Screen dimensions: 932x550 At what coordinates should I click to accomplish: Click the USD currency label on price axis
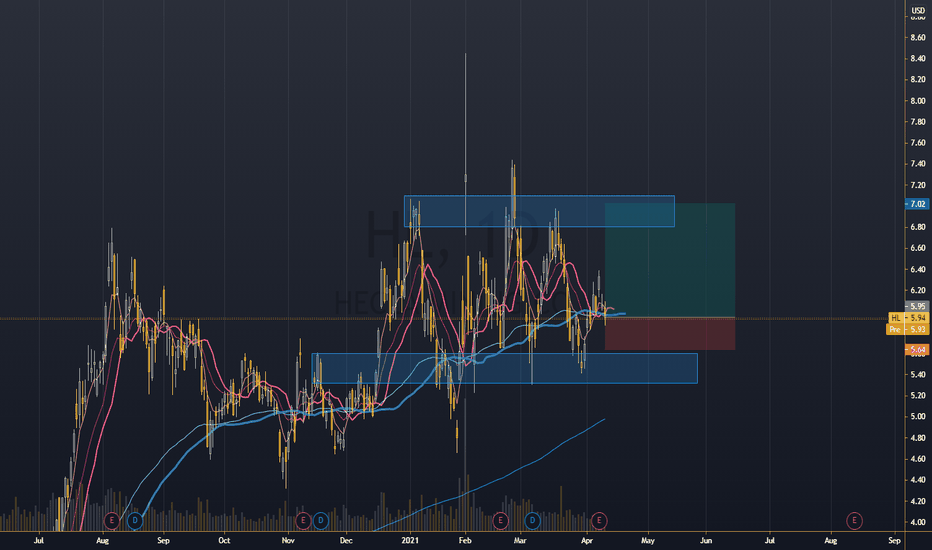[918, 10]
